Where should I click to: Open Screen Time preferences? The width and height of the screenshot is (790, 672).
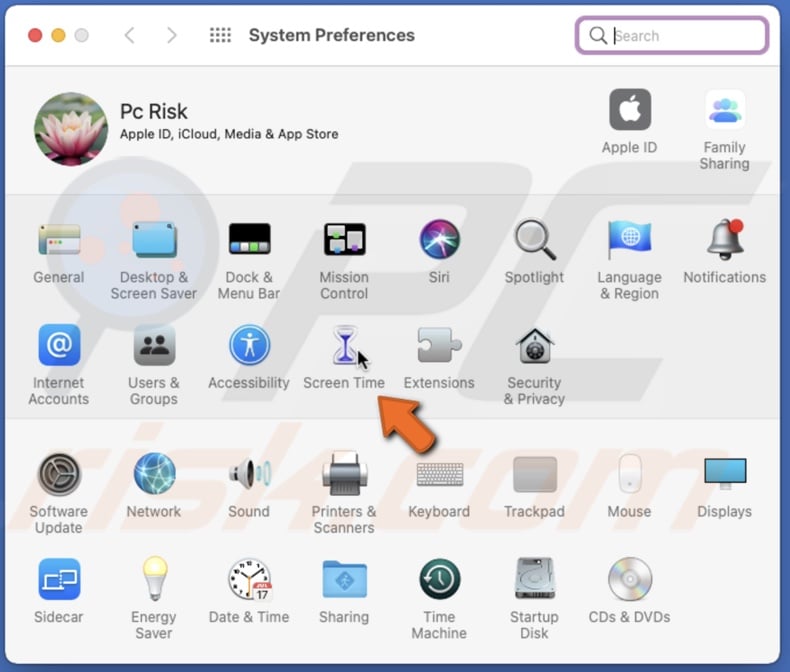click(343, 348)
